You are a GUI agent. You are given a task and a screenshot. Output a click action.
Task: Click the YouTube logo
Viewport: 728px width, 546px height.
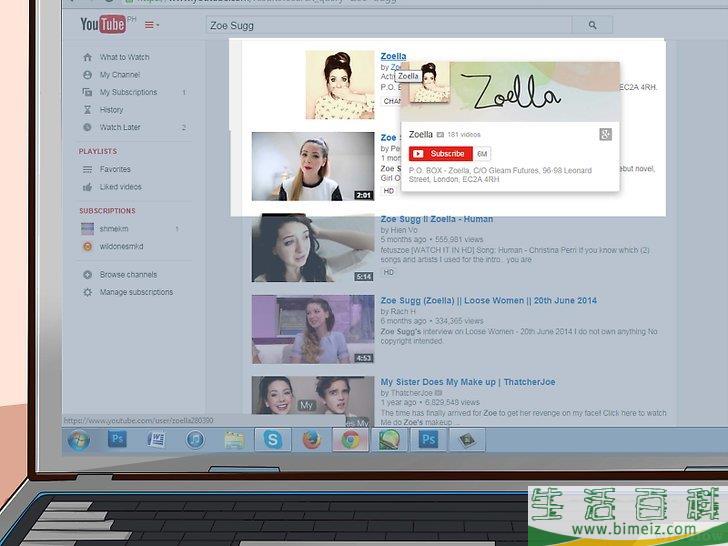[x=103, y=24]
